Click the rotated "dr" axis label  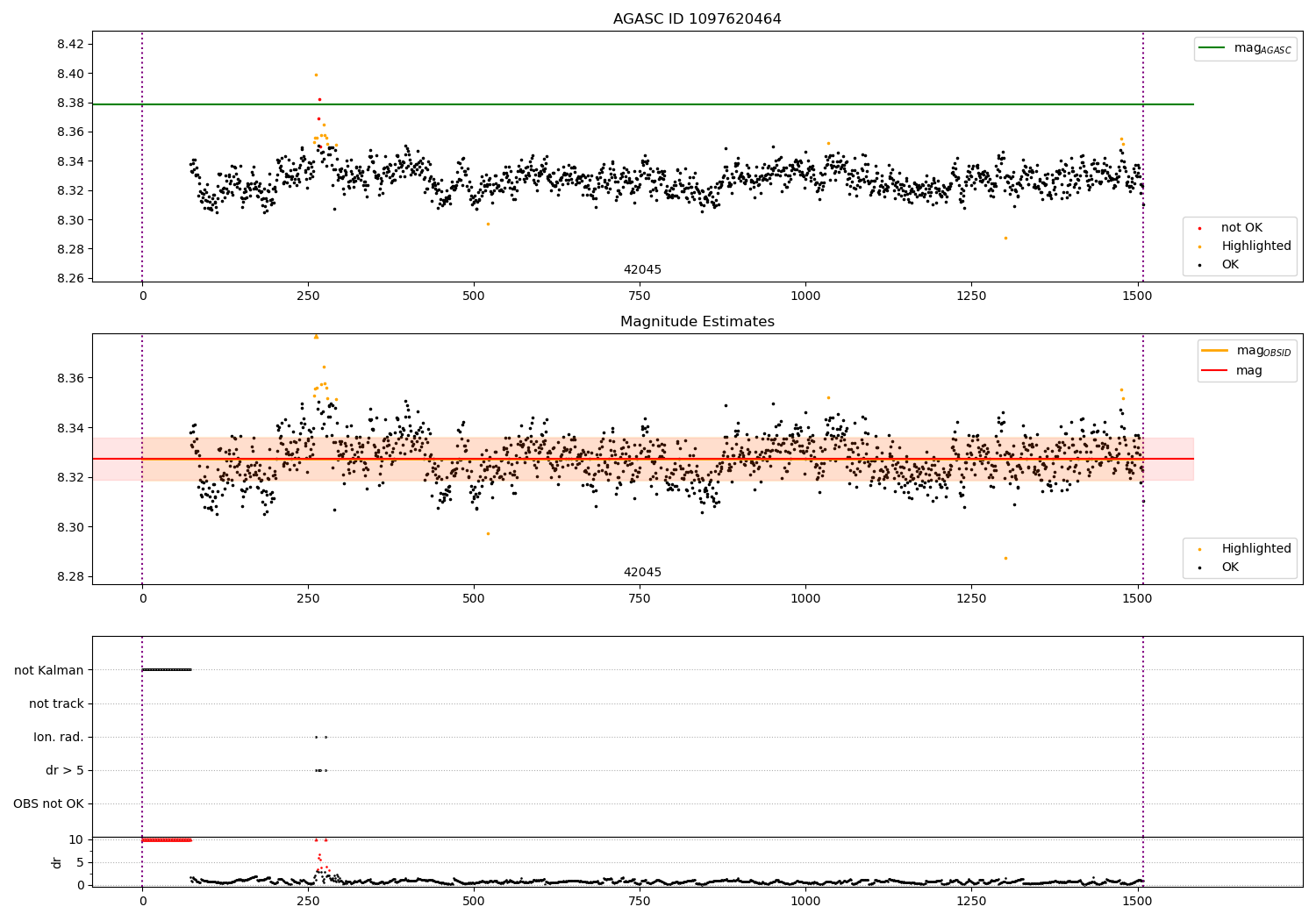57,862
